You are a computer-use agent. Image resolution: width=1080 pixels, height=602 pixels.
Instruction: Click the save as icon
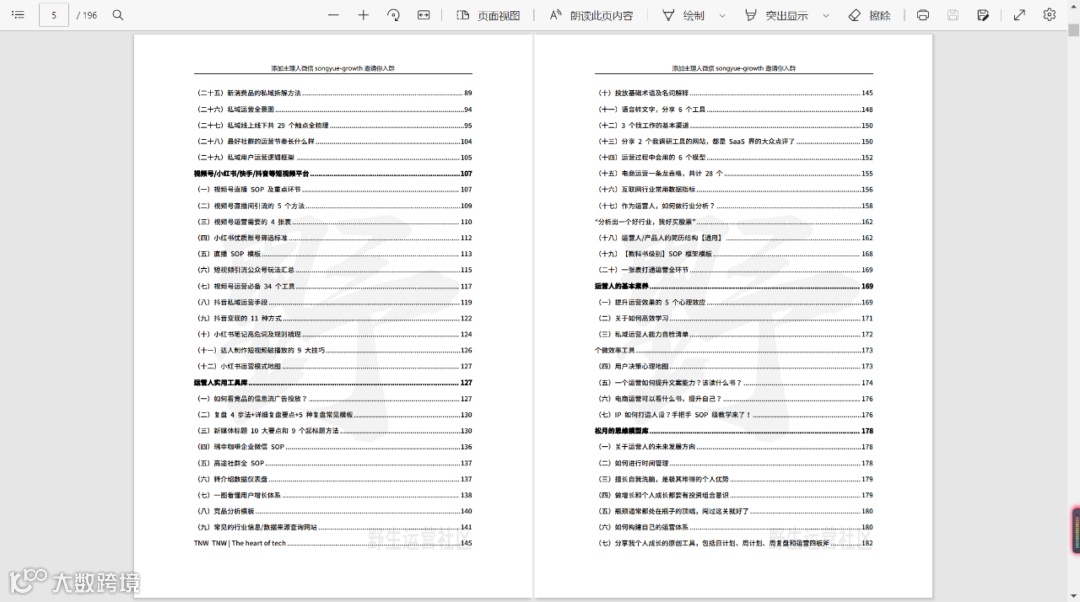pos(983,14)
